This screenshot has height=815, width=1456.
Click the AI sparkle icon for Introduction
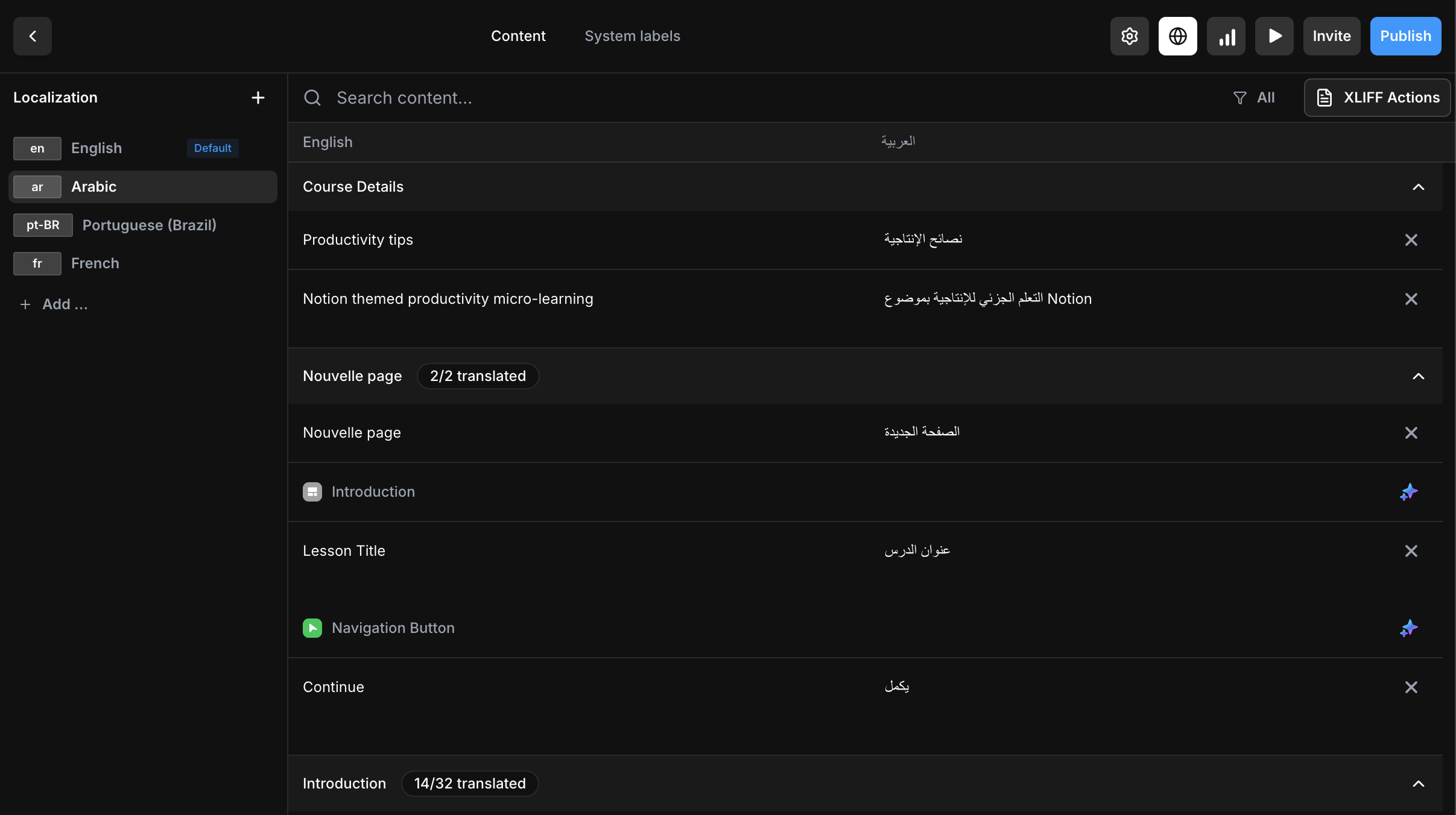tap(1409, 492)
